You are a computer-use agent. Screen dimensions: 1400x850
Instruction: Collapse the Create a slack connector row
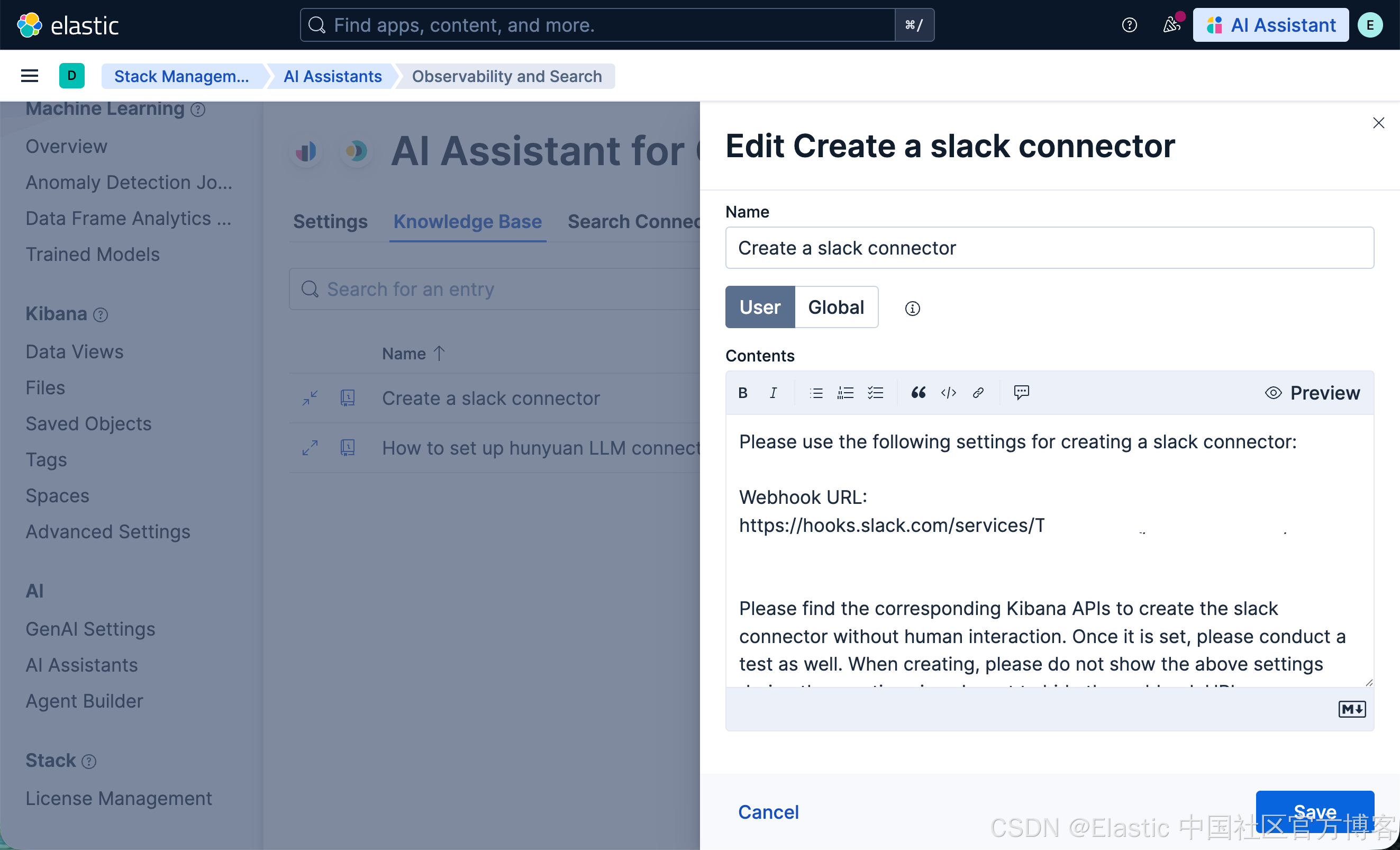coord(310,399)
